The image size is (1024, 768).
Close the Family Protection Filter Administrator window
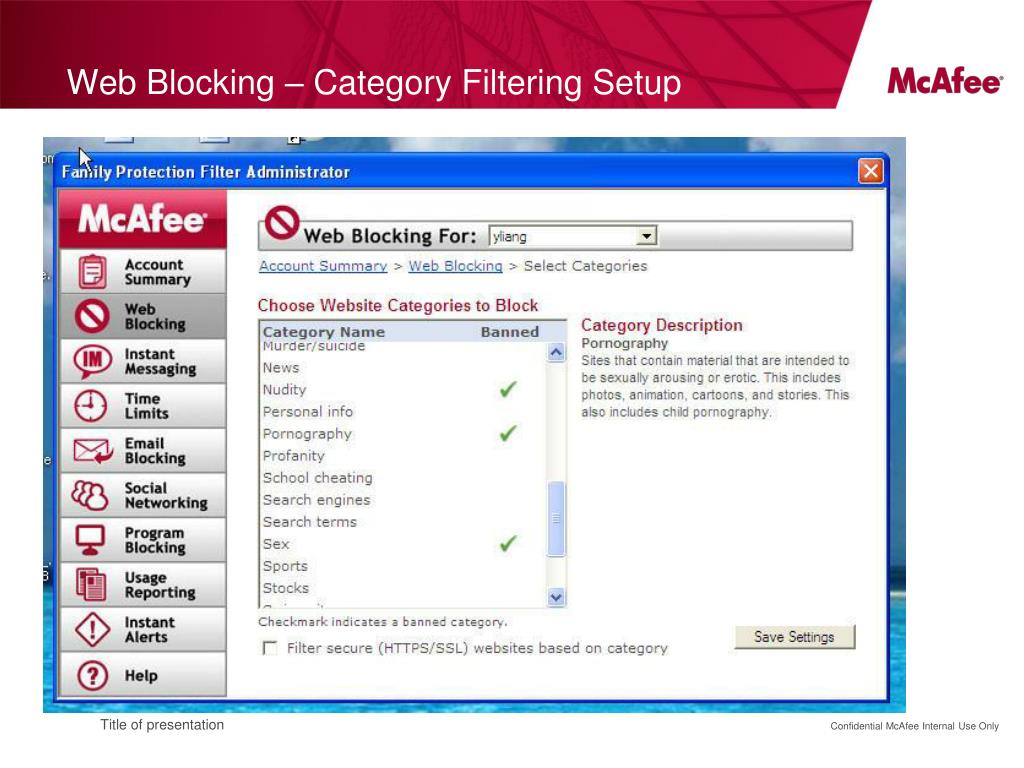pos(870,171)
